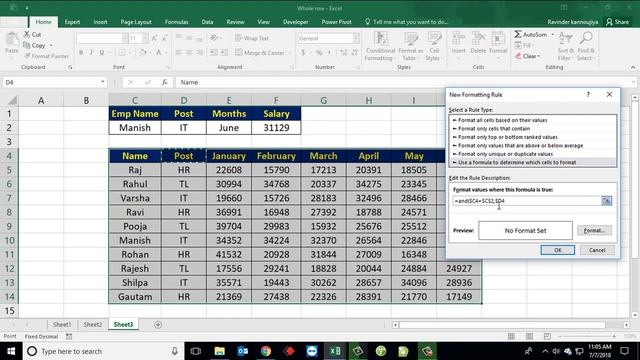Select 'Use a formula to determine' rule type
Image resolution: width=640 pixels, height=360 pixels.
point(533,162)
